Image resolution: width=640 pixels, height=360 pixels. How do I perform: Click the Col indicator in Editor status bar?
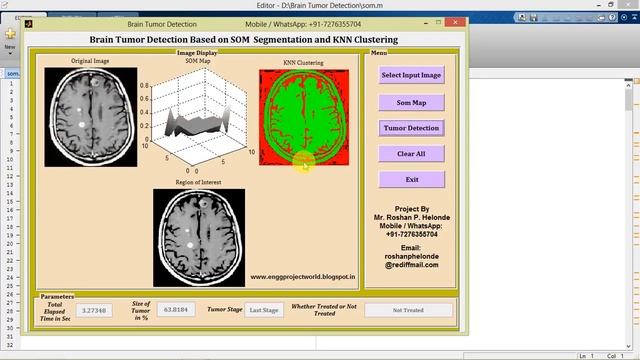[x=614, y=356]
